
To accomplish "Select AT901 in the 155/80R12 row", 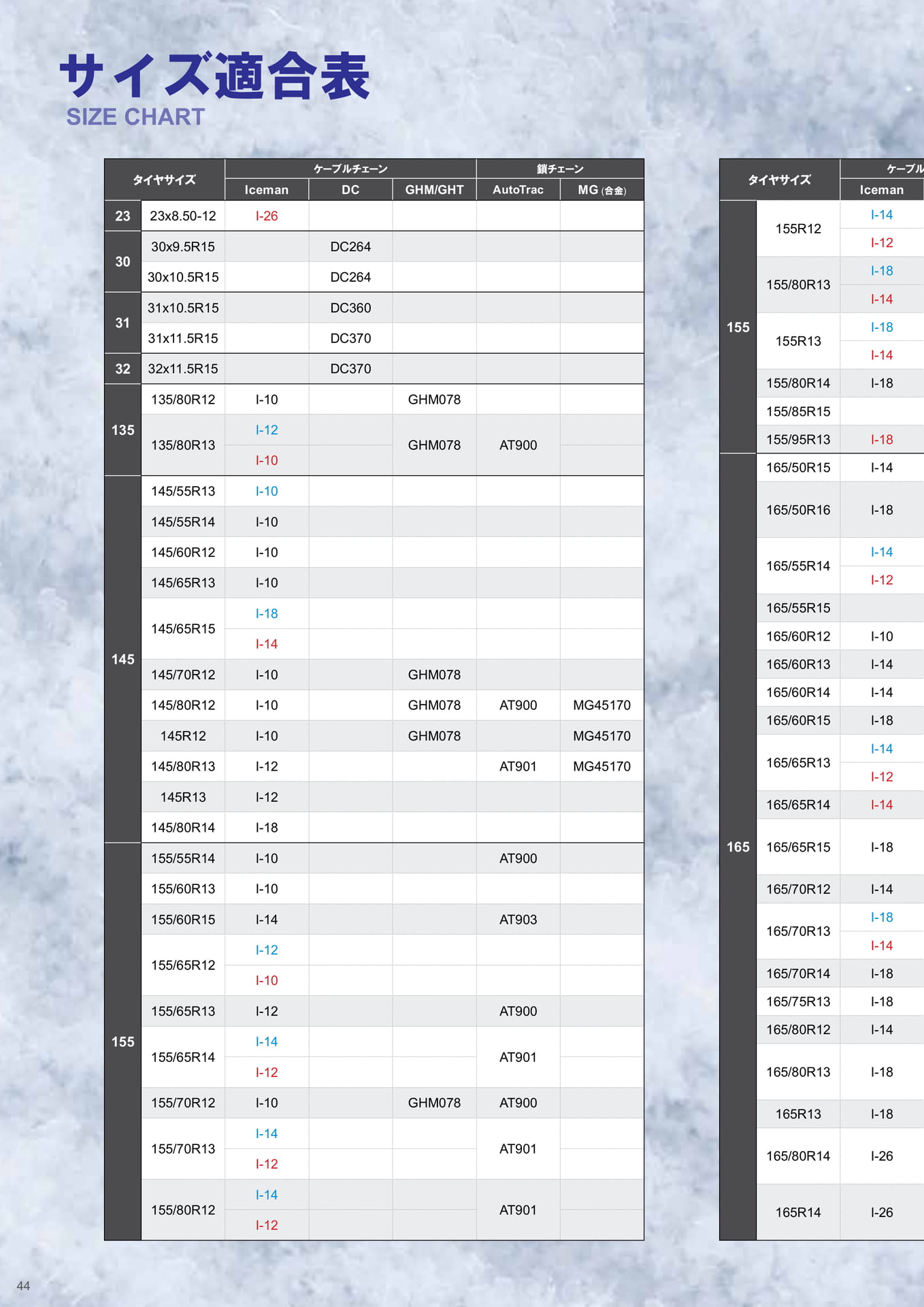I will click(x=518, y=1210).
